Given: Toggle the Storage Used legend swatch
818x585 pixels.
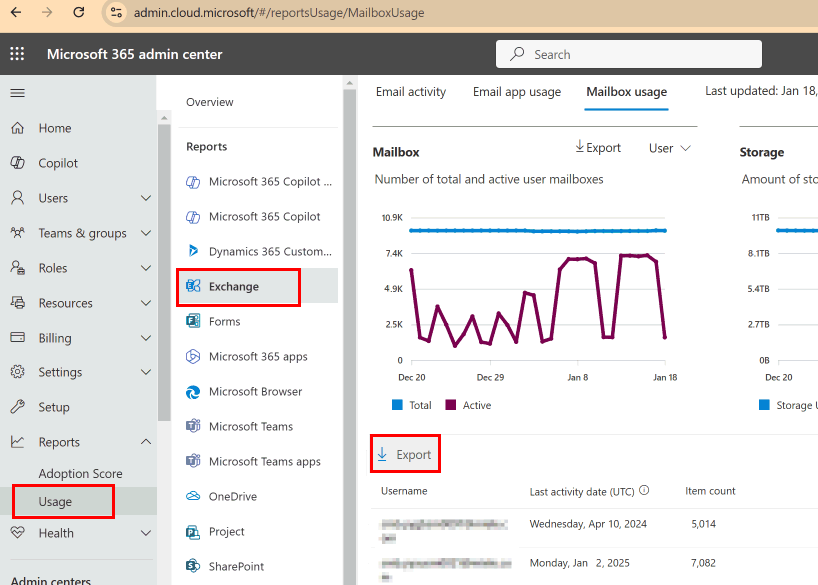Looking at the screenshot, I should click(764, 405).
